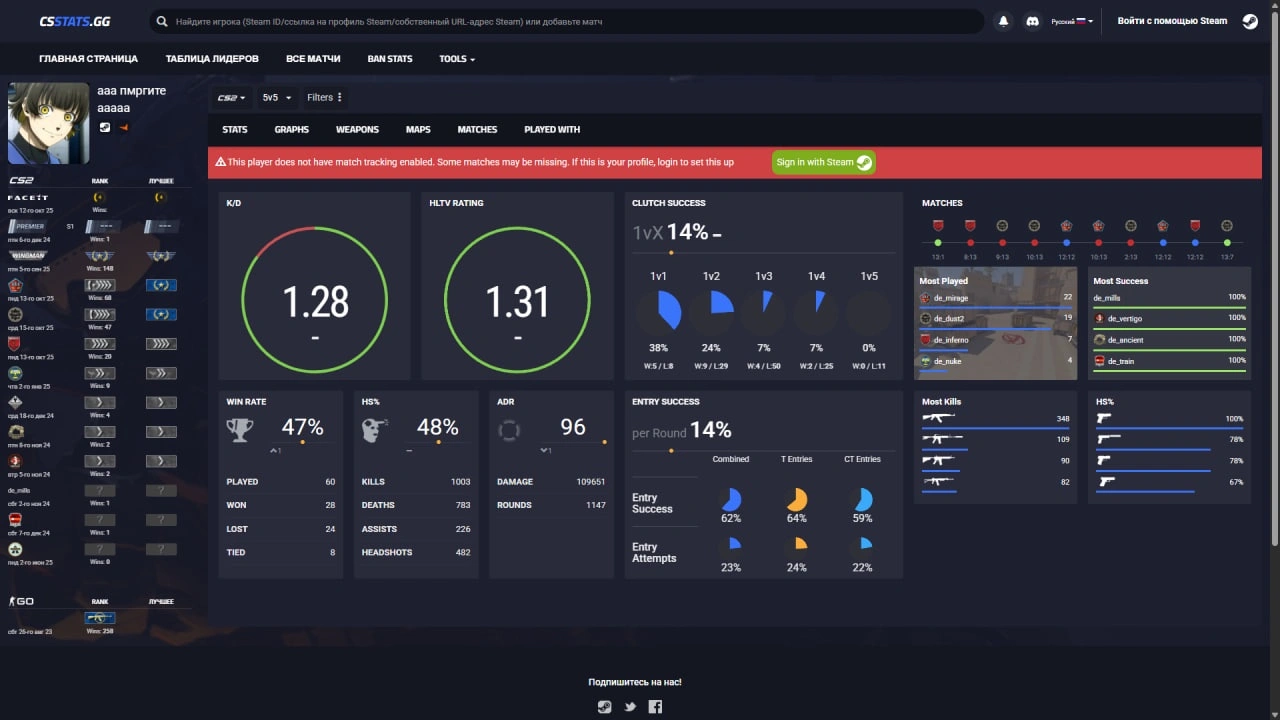This screenshot has height=720, width=1280.
Task: Click the de_dust2 map icon
Action: click(x=925, y=318)
